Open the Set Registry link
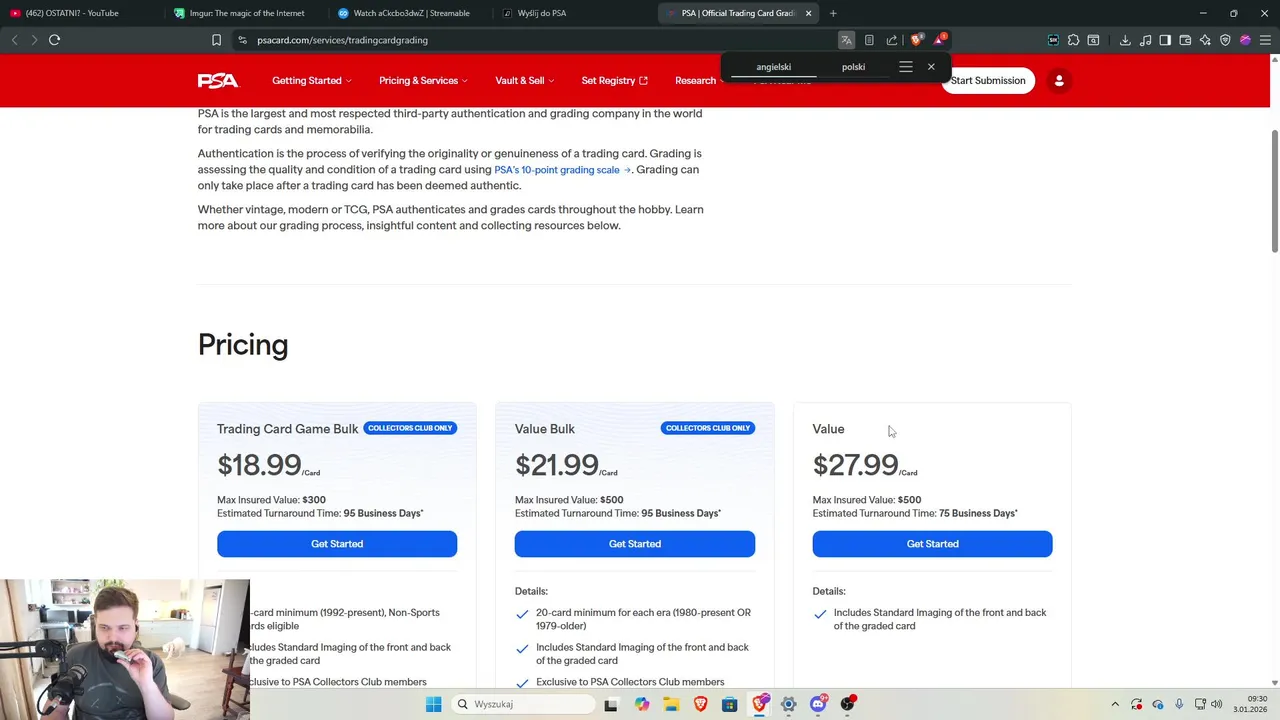Screen dimensions: 1280x720 click(x=615, y=80)
